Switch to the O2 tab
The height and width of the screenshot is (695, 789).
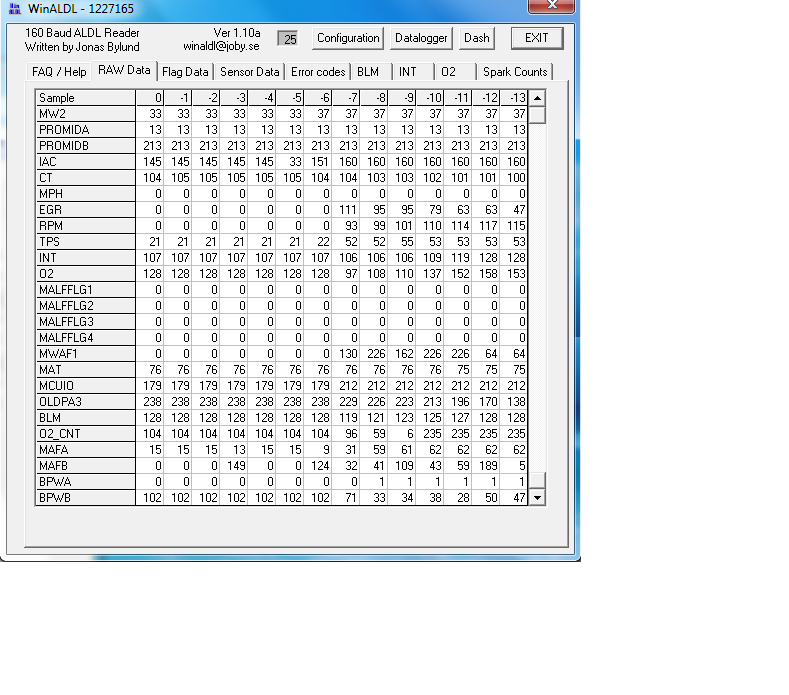[449, 72]
